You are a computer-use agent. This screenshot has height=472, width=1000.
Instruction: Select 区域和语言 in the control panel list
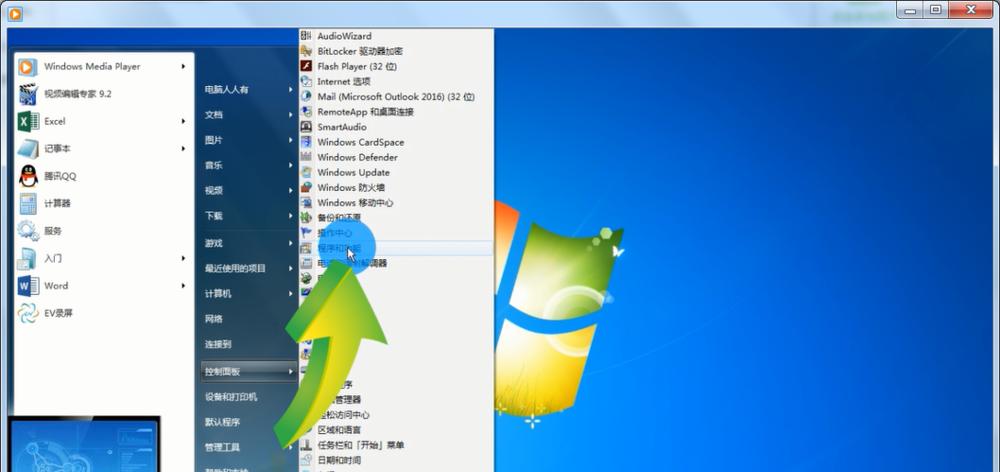point(396,430)
